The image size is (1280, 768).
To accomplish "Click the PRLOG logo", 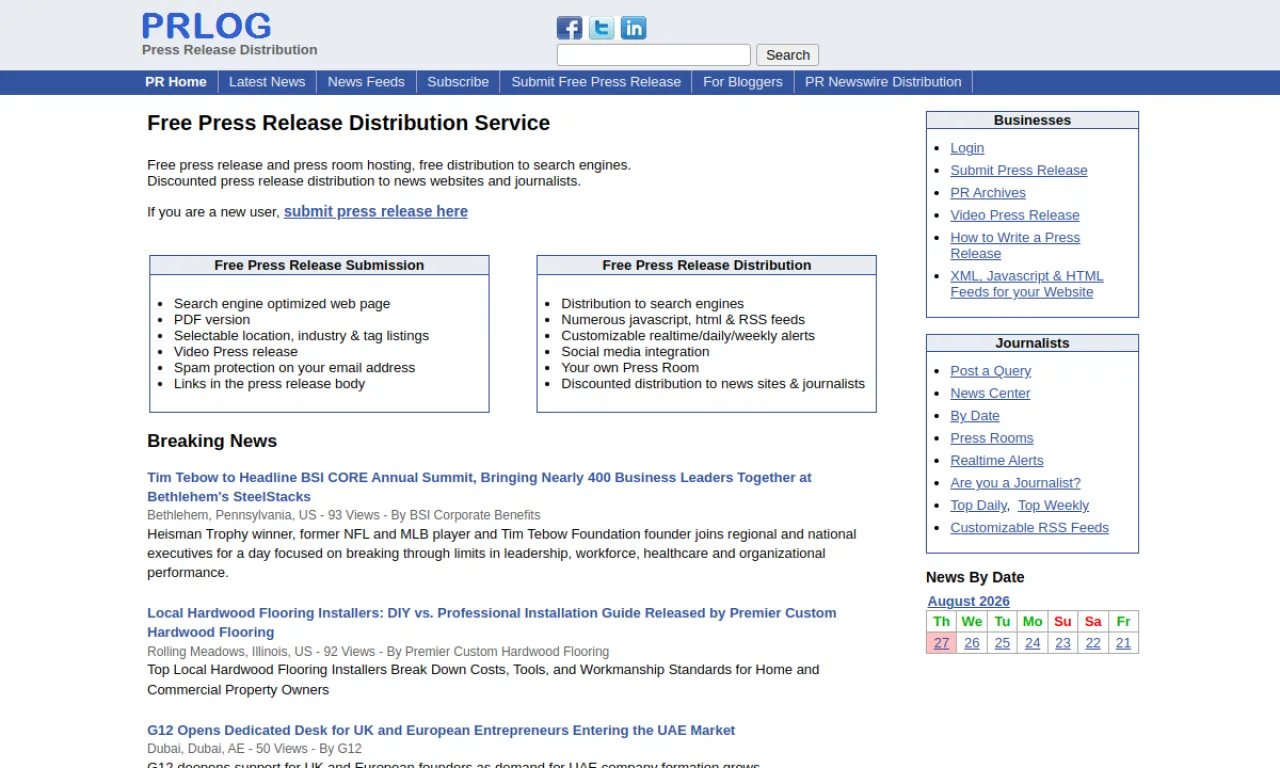I will tap(207, 26).
